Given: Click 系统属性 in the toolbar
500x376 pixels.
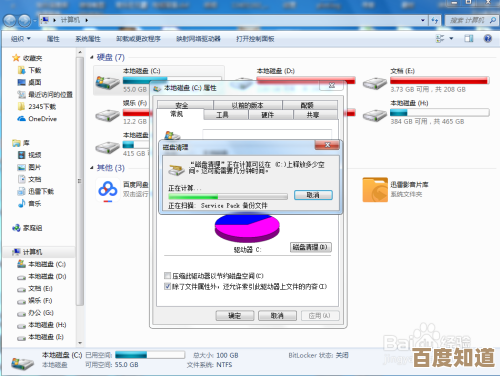Looking at the screenshot, I should click(x=88, y=39).
